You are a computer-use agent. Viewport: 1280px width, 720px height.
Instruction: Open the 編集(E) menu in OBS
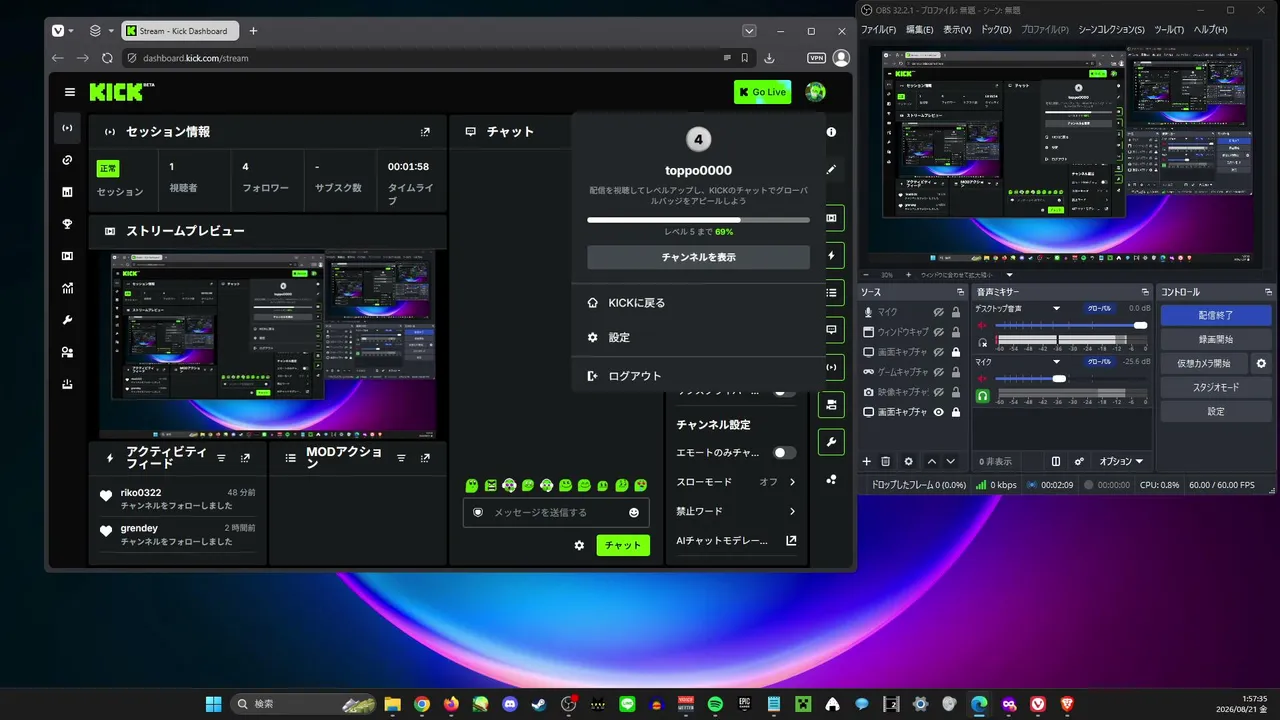click(x=920, y=30)
